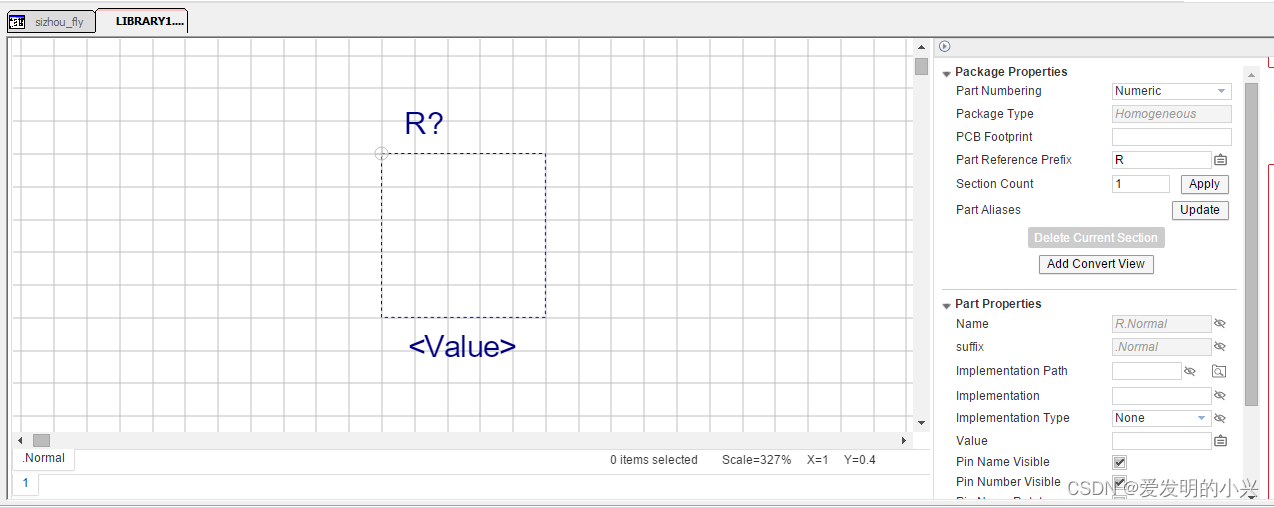Collapse the Part Properties section
The width and height of the screenshot is (1274, 508).
click(947, 305)
